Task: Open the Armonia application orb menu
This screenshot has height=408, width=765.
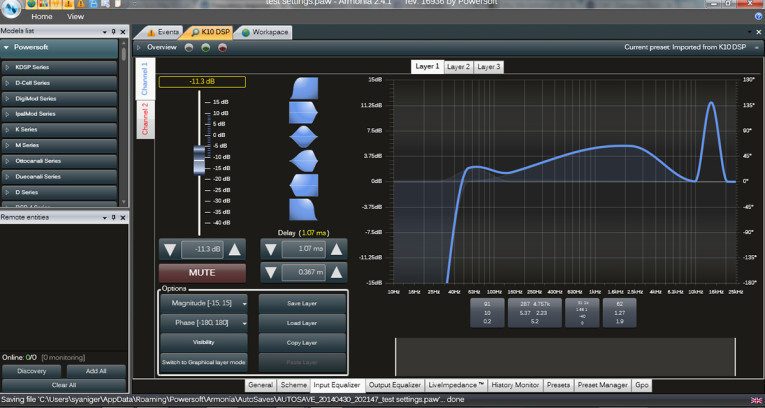Action: [x=11, y=7]
